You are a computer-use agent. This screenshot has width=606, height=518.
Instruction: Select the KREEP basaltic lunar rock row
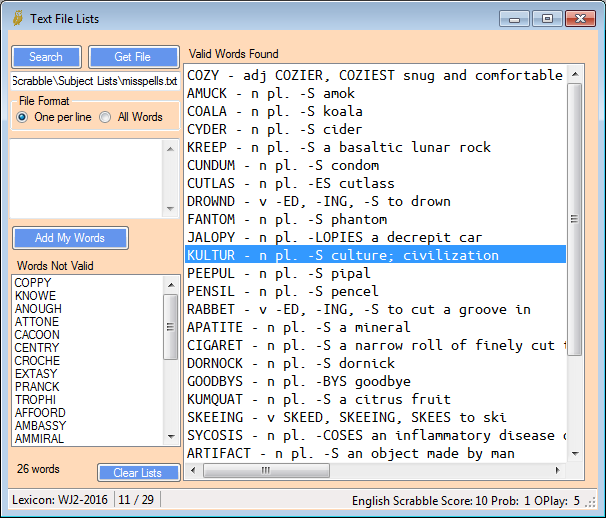pyautogui.click(x=376, y=147)
